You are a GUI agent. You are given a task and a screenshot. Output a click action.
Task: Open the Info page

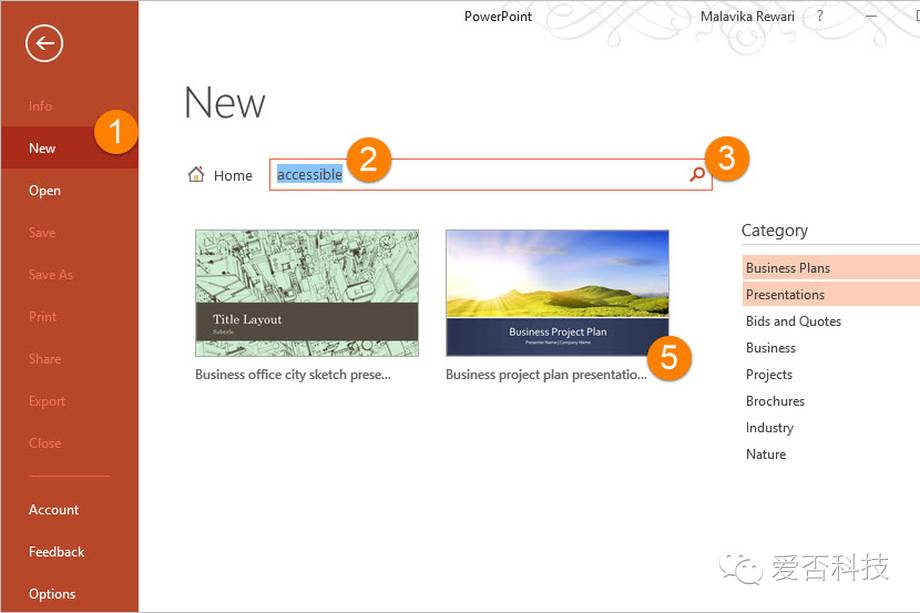(x=40, y=106)
